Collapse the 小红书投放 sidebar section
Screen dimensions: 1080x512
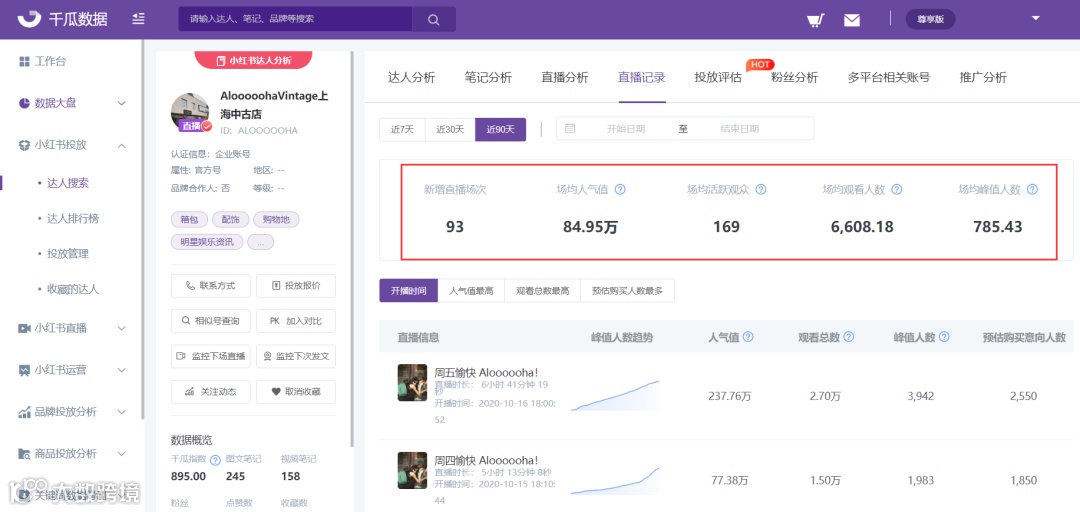coord(72,145)
